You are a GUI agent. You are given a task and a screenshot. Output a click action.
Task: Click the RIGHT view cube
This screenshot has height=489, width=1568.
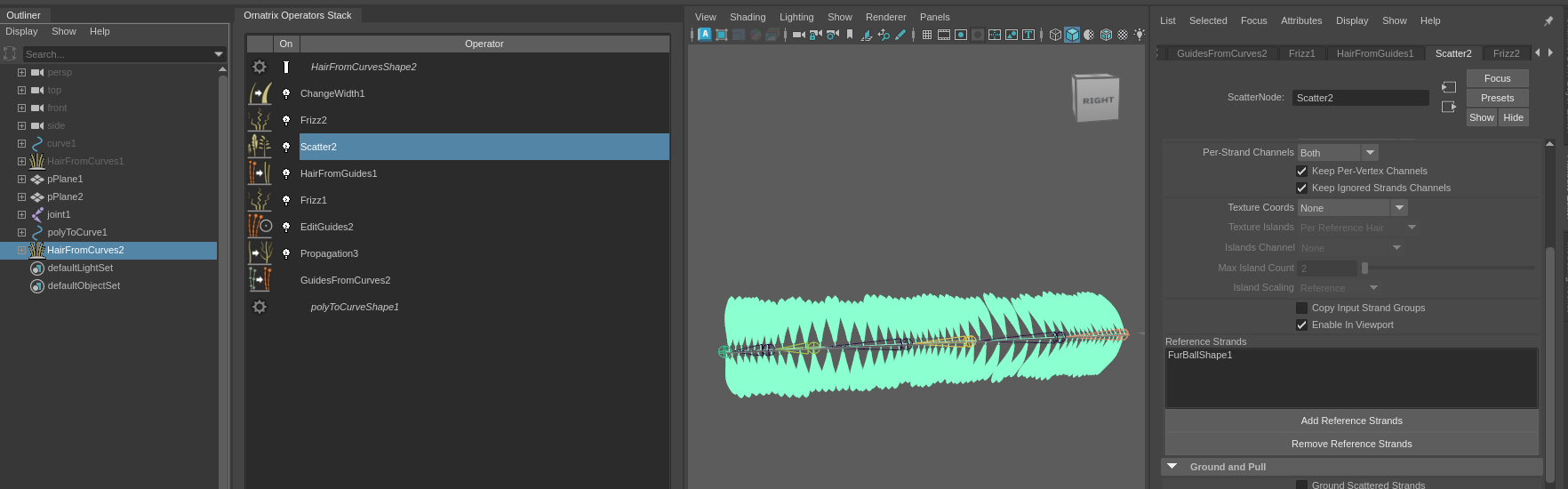tap(1096, 99)
